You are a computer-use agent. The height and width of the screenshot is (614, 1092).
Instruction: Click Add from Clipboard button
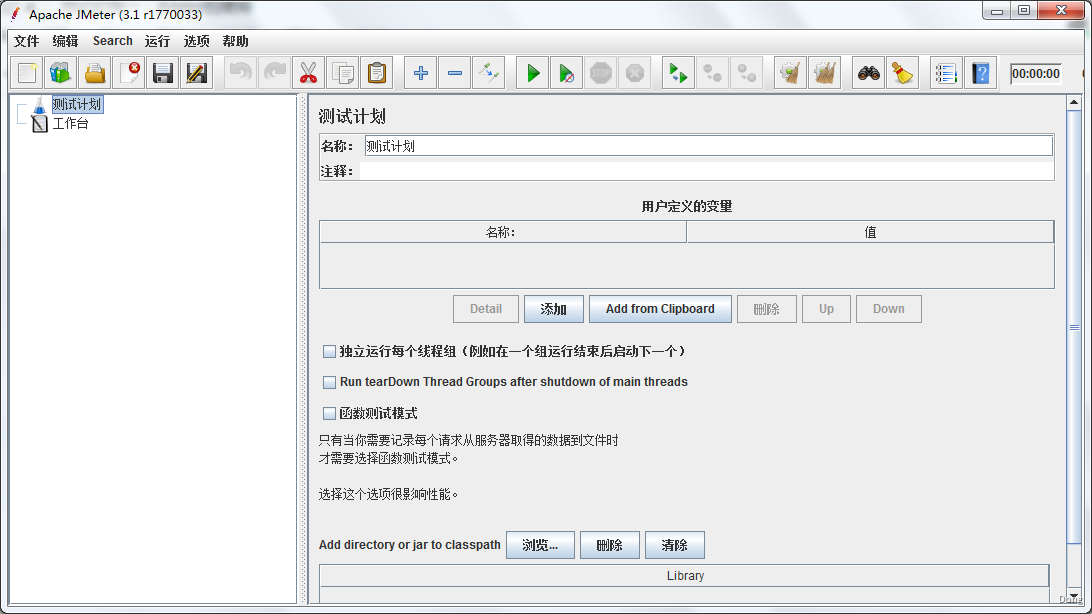660,309
